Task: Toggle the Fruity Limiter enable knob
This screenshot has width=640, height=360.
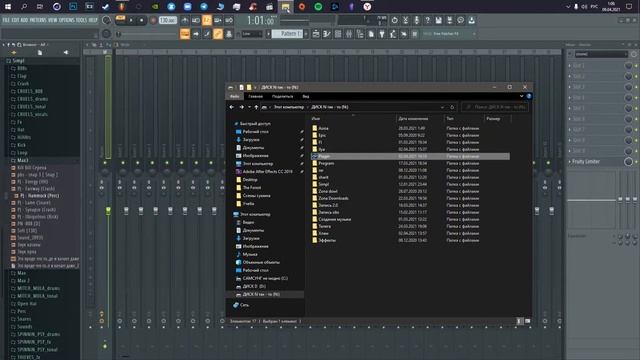Action: pos(629,162)
